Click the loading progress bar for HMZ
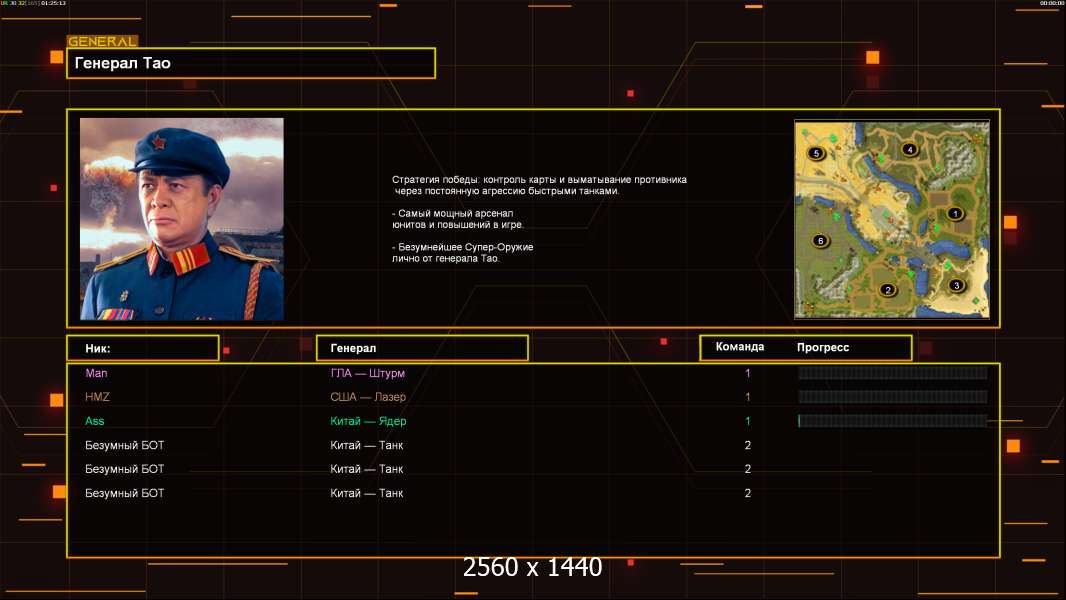Screen dimensions: 1066x600 (x=893, y=397)
